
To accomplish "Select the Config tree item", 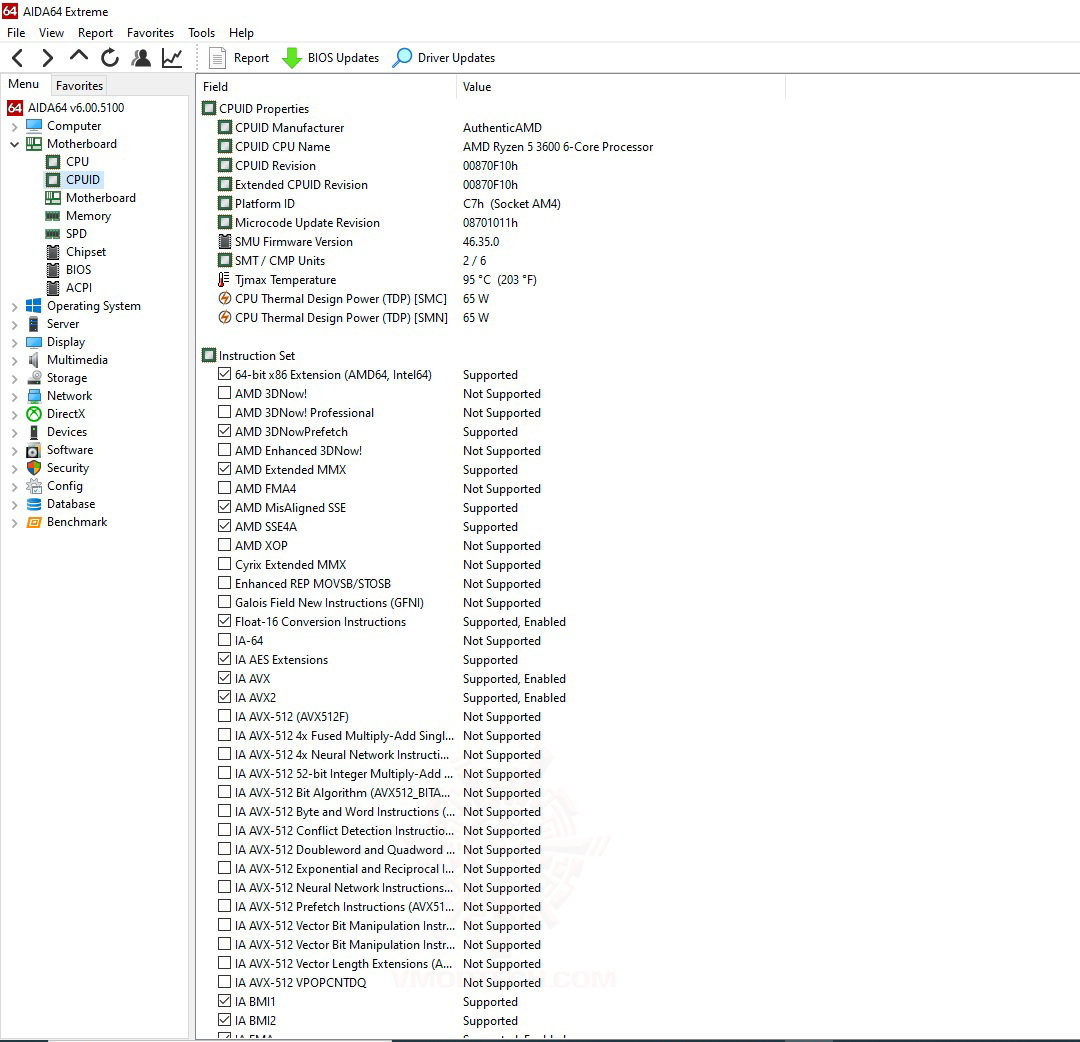I will 65,486.
